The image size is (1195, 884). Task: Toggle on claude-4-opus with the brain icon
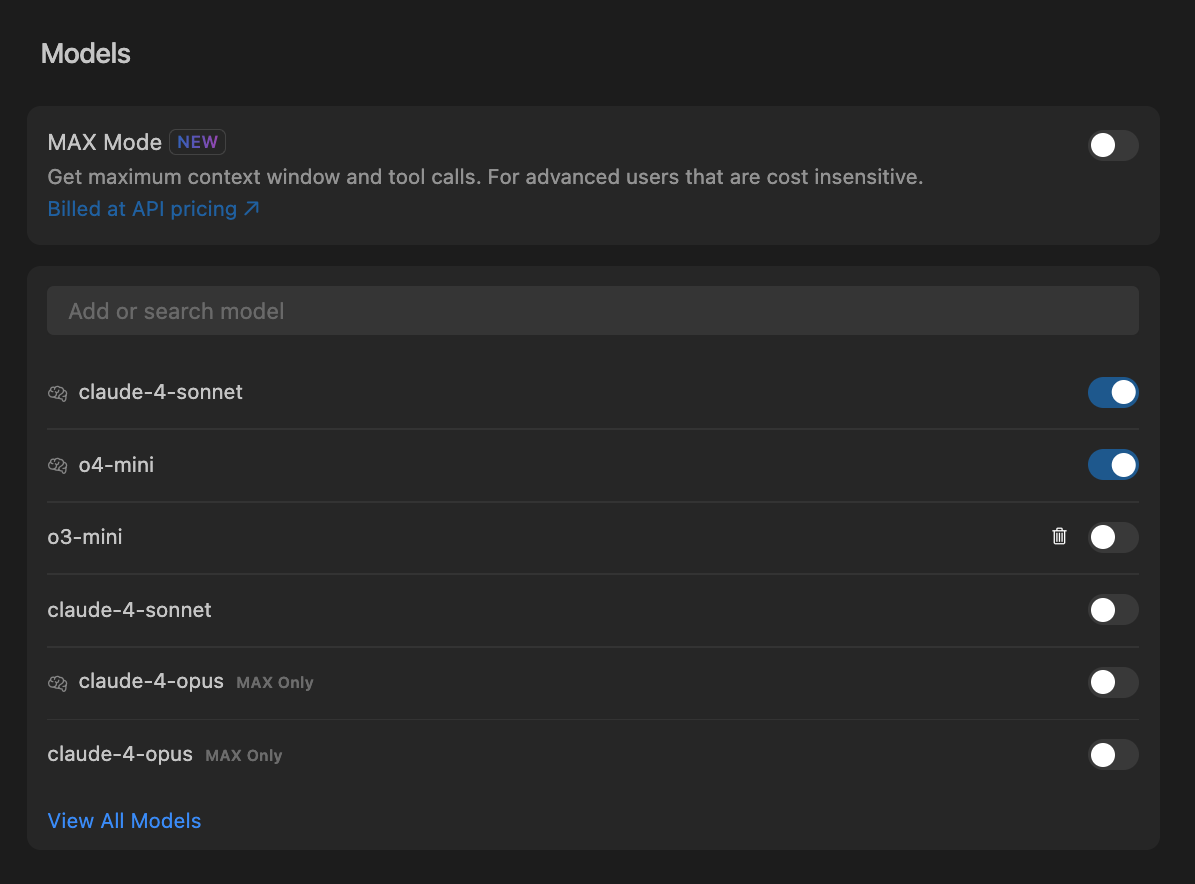point(1113,683)
